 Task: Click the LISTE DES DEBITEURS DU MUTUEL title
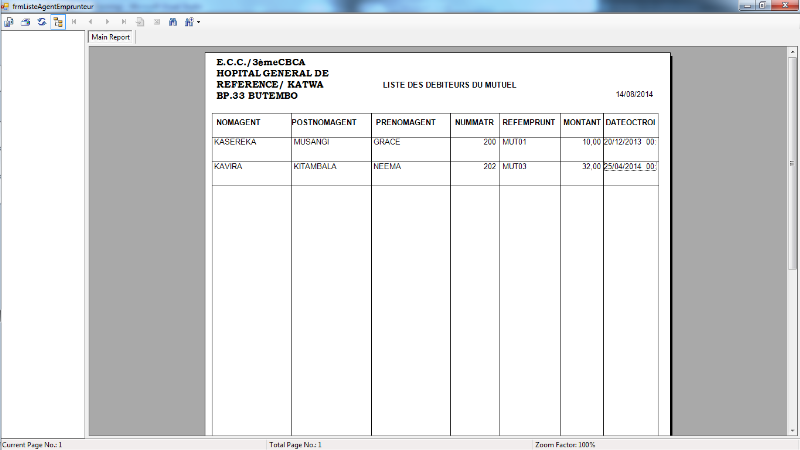[449, 85]
